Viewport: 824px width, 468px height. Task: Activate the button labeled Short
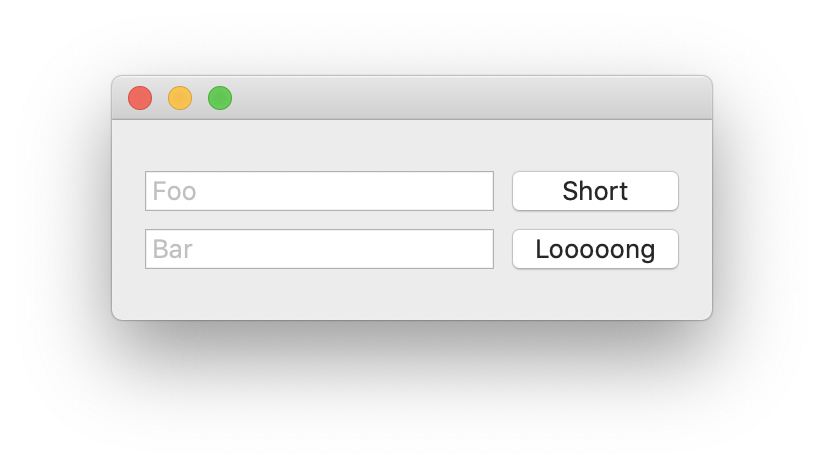pos(595,191)
